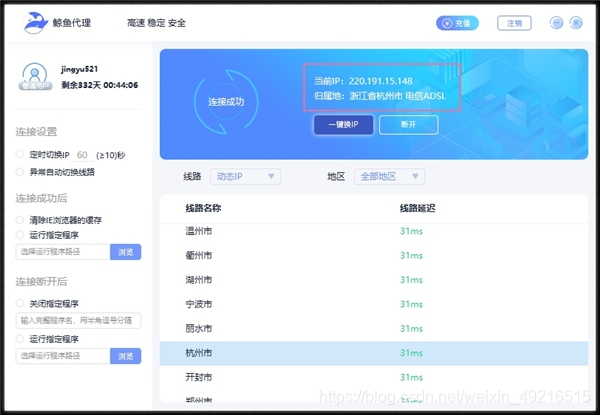
Task: Enable run program after connection success
Action: click(20, 234)
